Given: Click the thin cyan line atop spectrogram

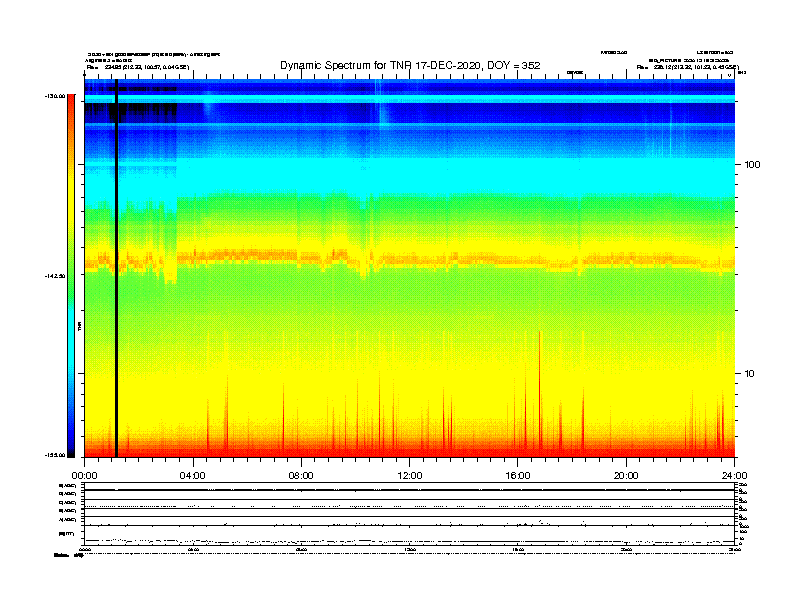Looking at the screenshot, I should pyautogui.click(x=409, y=99).
